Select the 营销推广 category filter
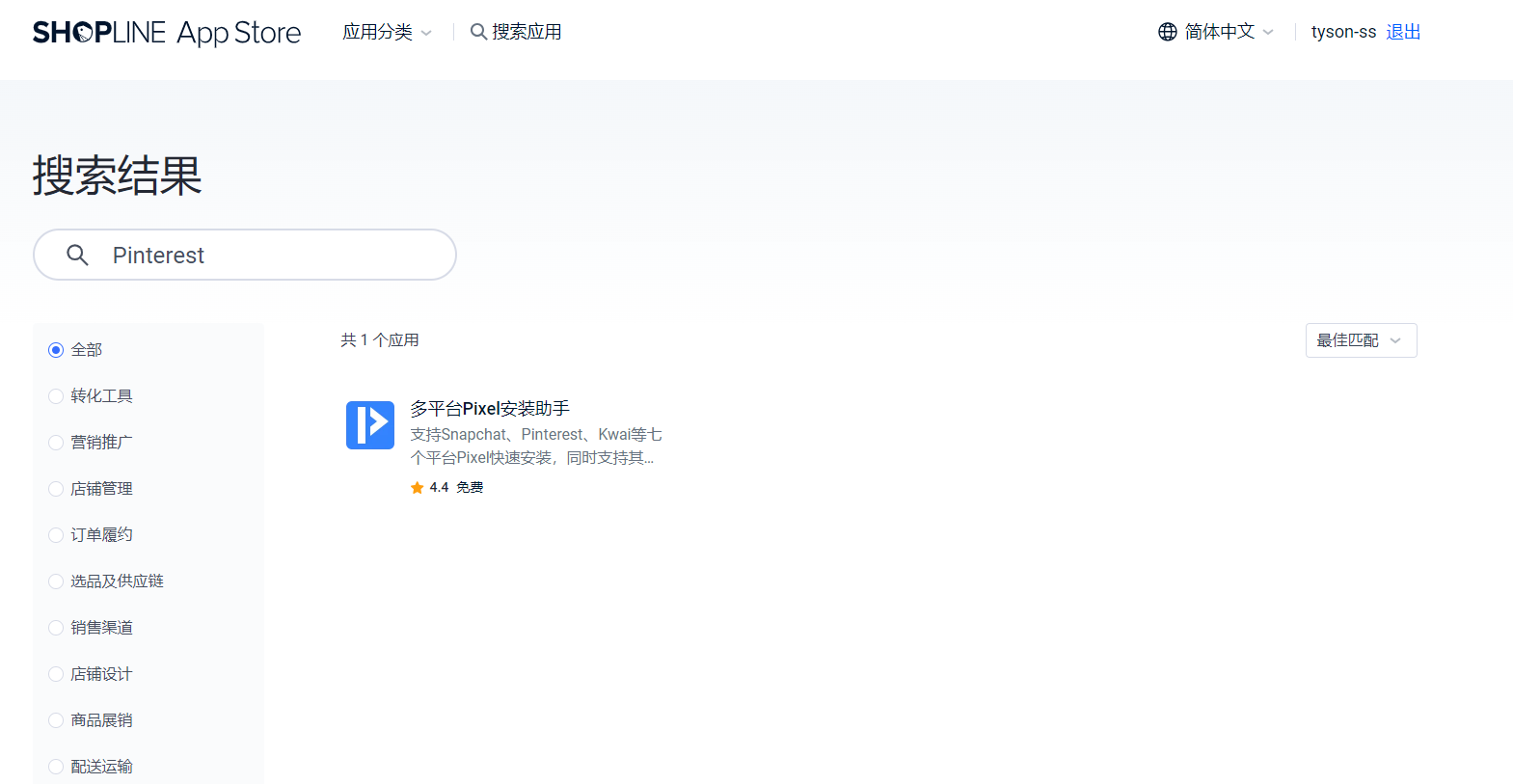Screen dimensions: 1513x784 [x=56, y=443]
